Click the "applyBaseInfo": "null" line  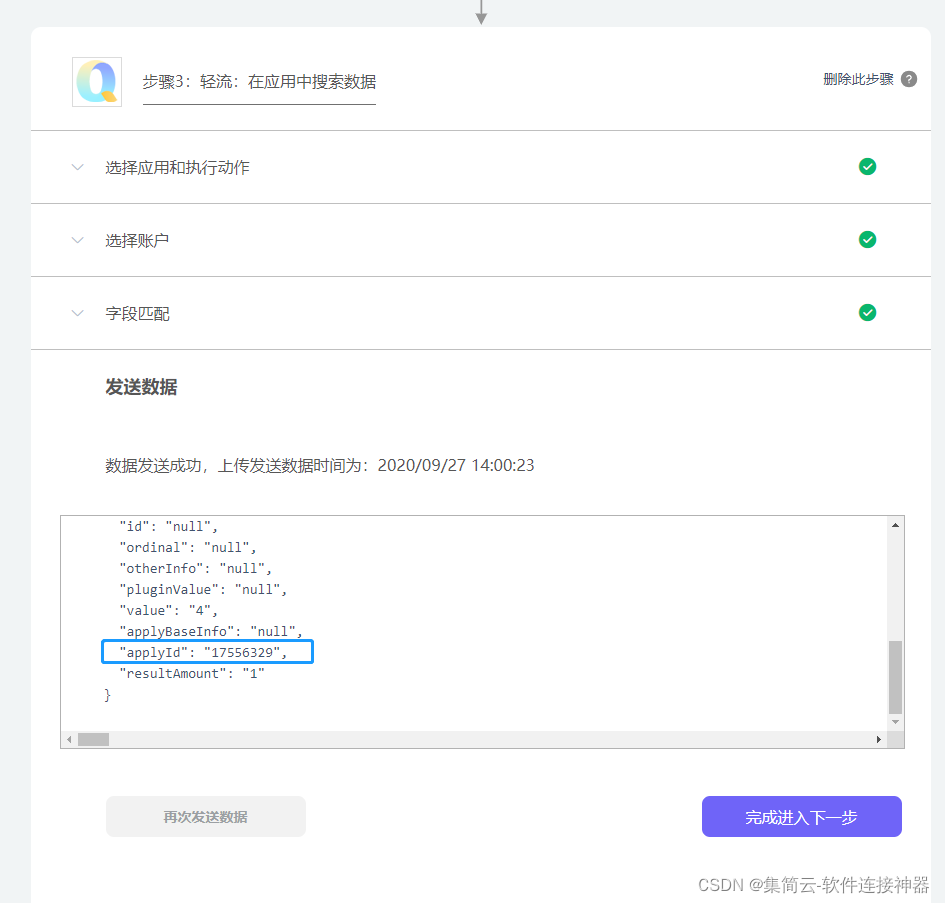coord(211,631)
